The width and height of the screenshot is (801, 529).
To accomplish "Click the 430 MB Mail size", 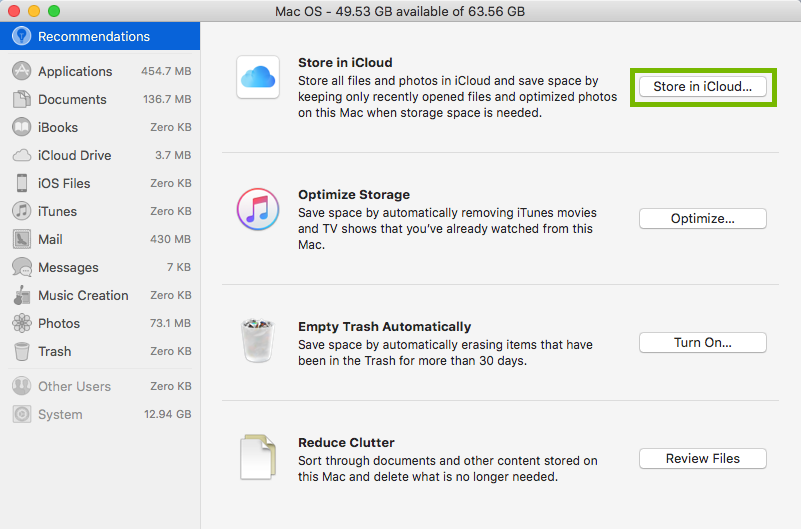I will point(170,239).
